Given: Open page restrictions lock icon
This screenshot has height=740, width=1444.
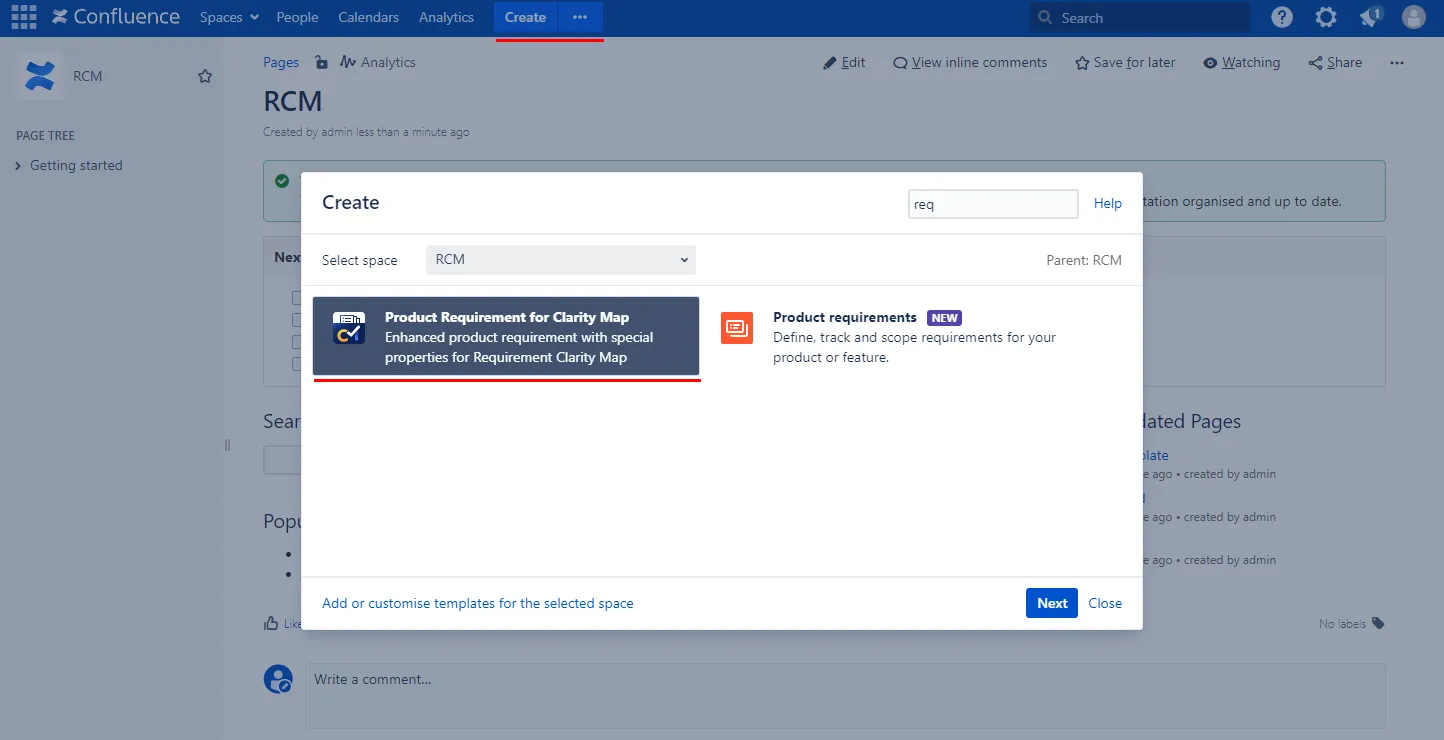Looking at the screenshot, I should (321, 62).
